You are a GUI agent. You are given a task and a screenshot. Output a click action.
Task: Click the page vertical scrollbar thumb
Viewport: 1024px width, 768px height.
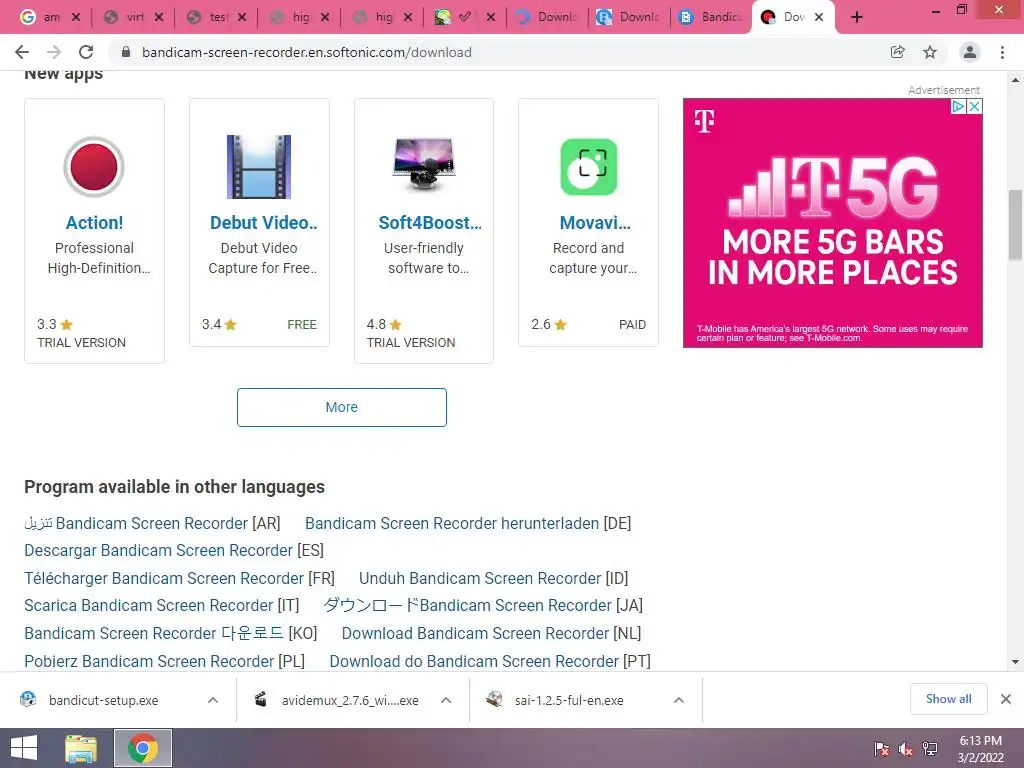1015,225
